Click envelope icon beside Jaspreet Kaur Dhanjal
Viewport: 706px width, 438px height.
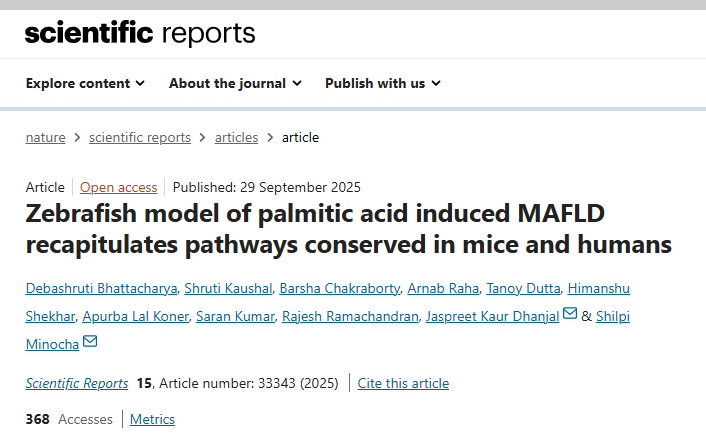[570, 316]
